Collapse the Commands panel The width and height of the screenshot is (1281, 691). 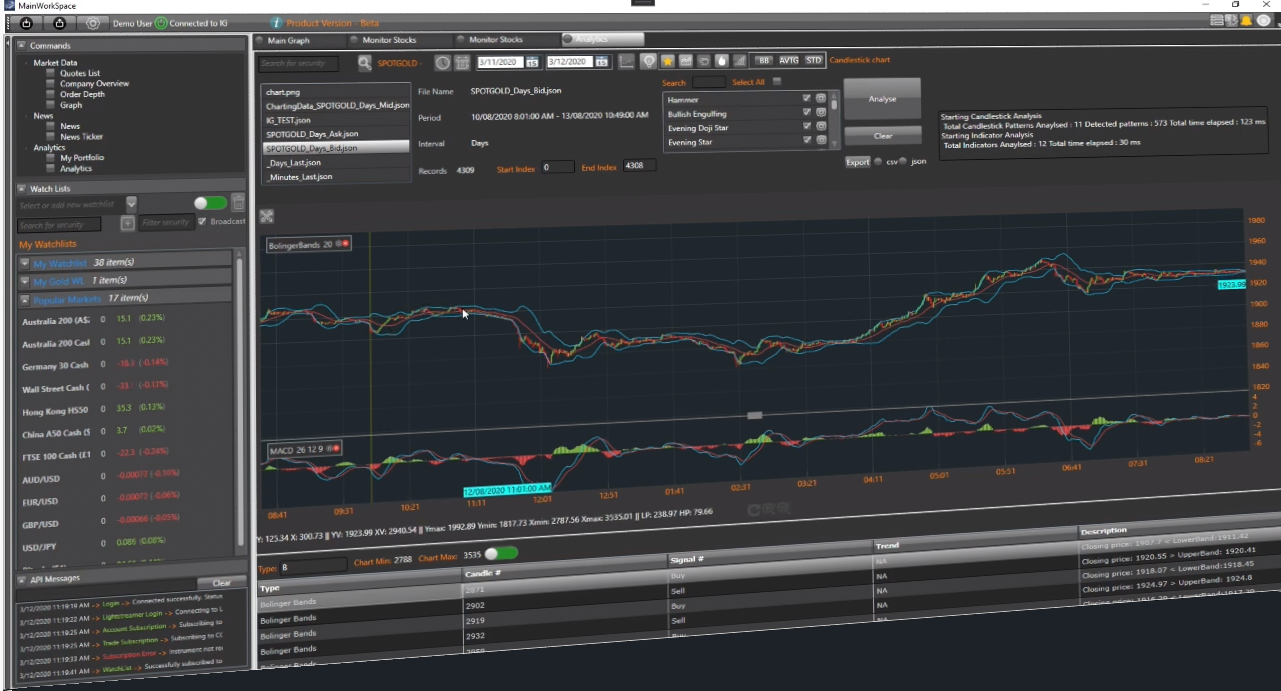[22, 46]
